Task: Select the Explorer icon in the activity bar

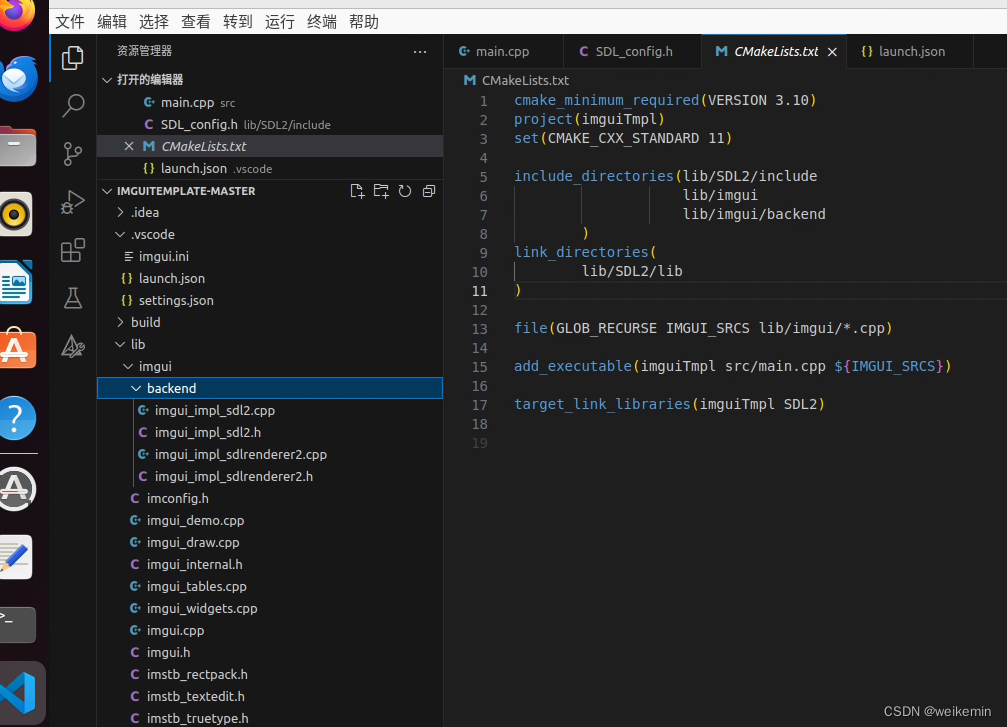Action: coord(71,58)
